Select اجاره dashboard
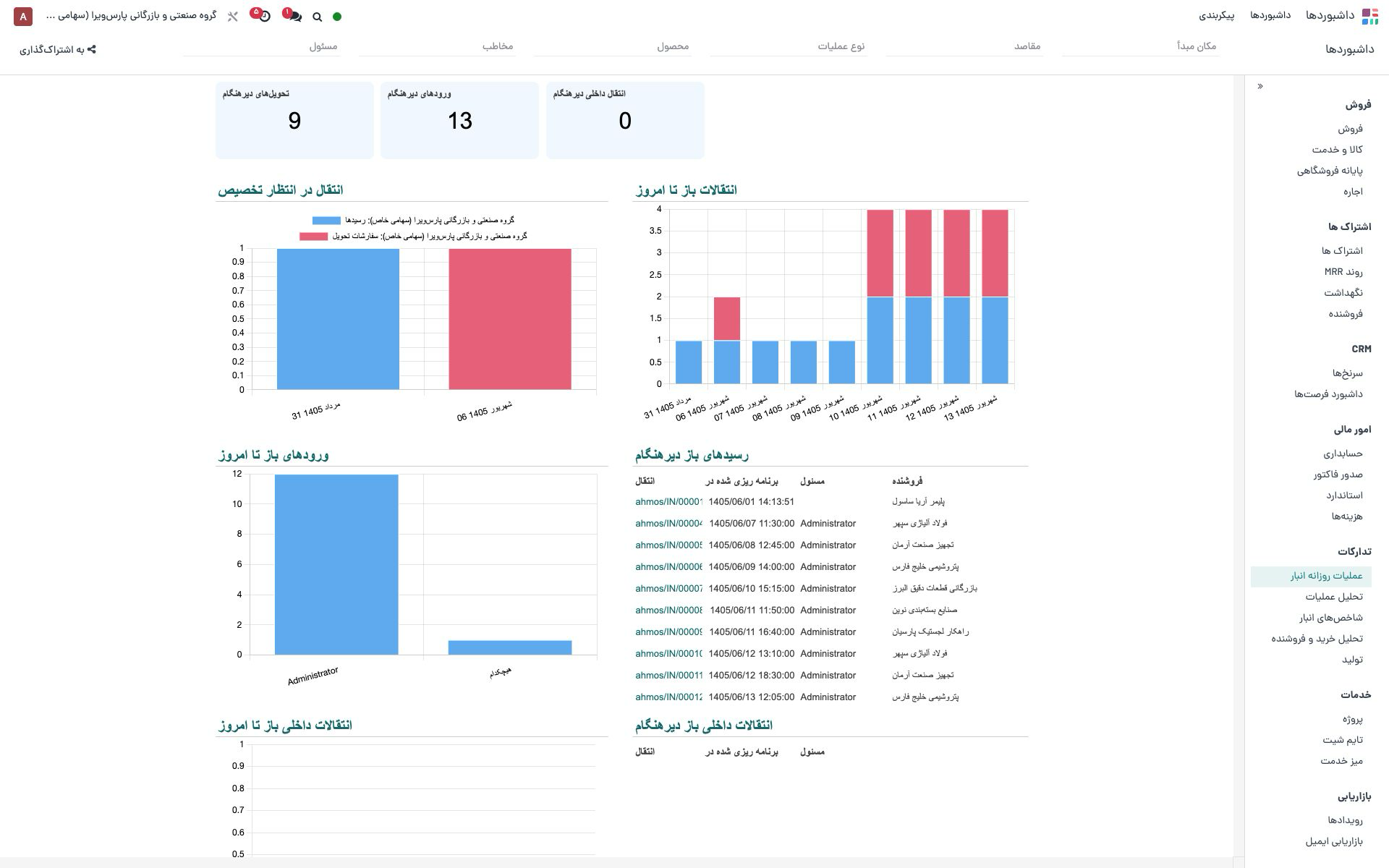 1353,192
